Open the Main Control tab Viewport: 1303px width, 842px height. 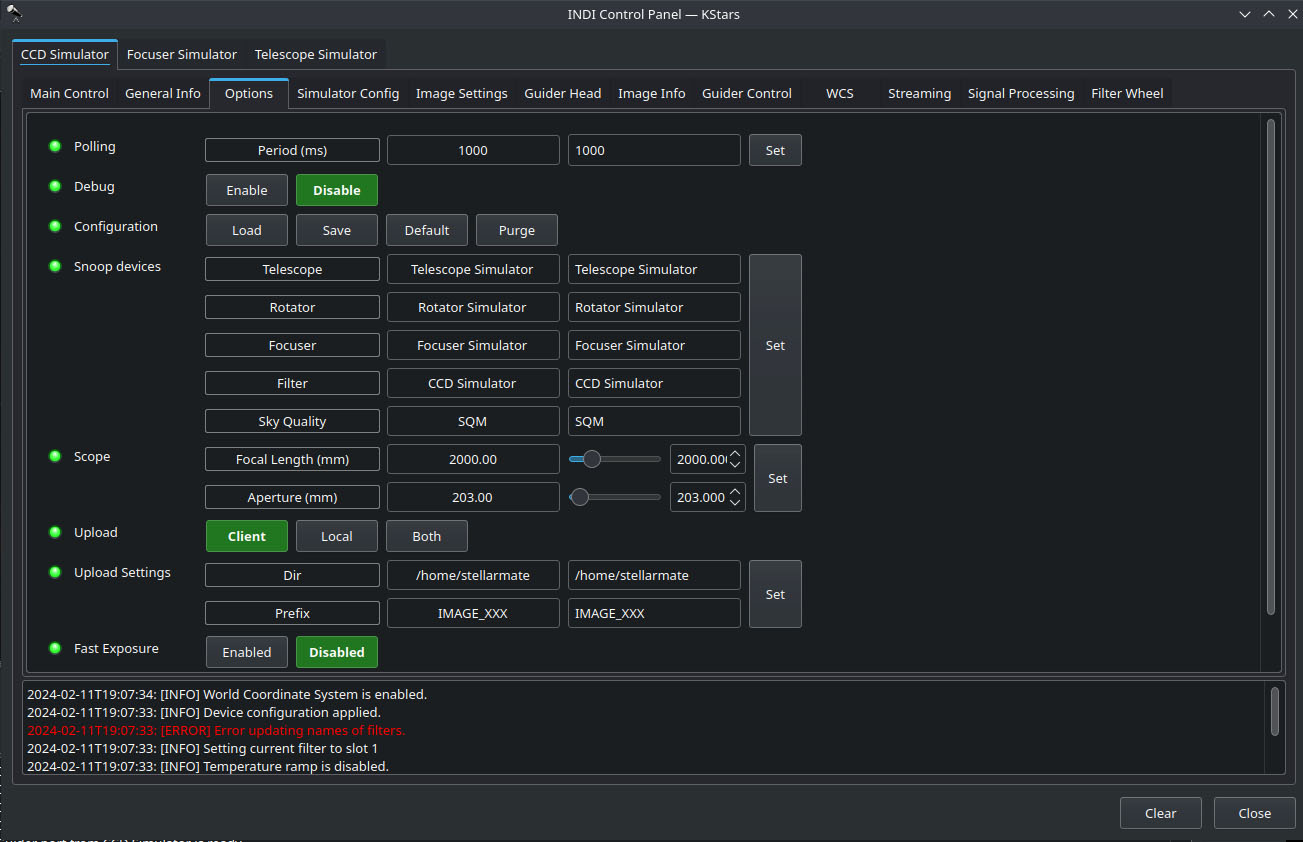coord(70,93)
